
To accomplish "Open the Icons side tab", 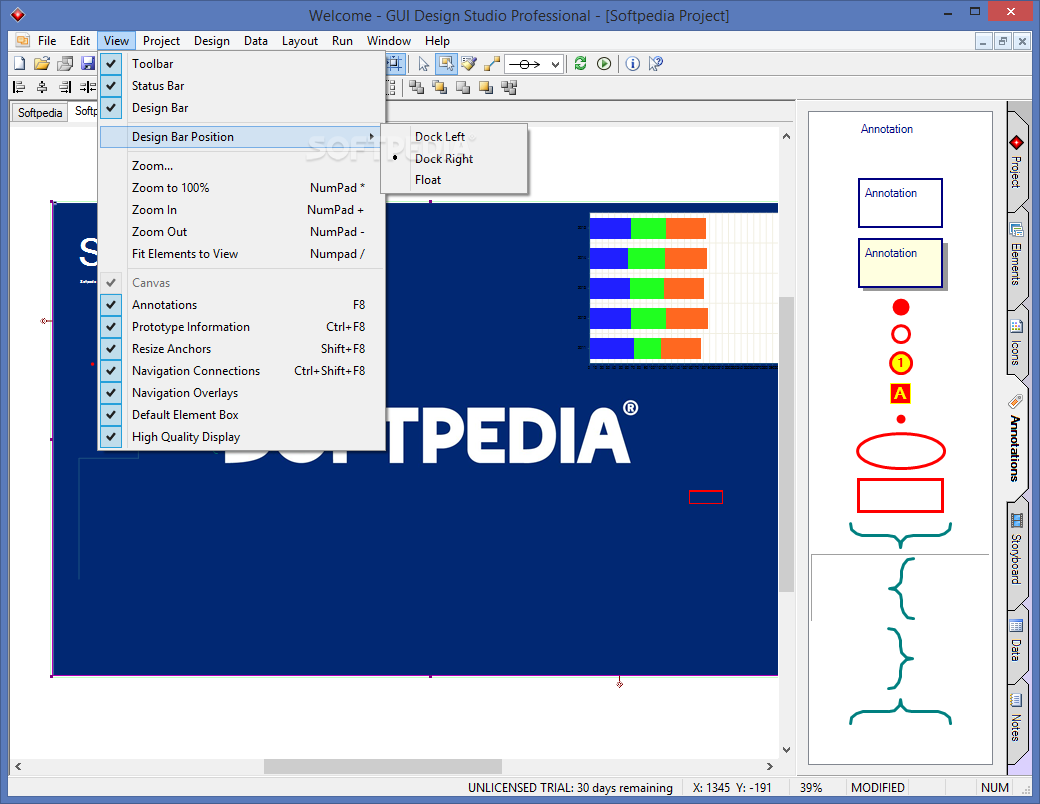I will point(1016,344).
